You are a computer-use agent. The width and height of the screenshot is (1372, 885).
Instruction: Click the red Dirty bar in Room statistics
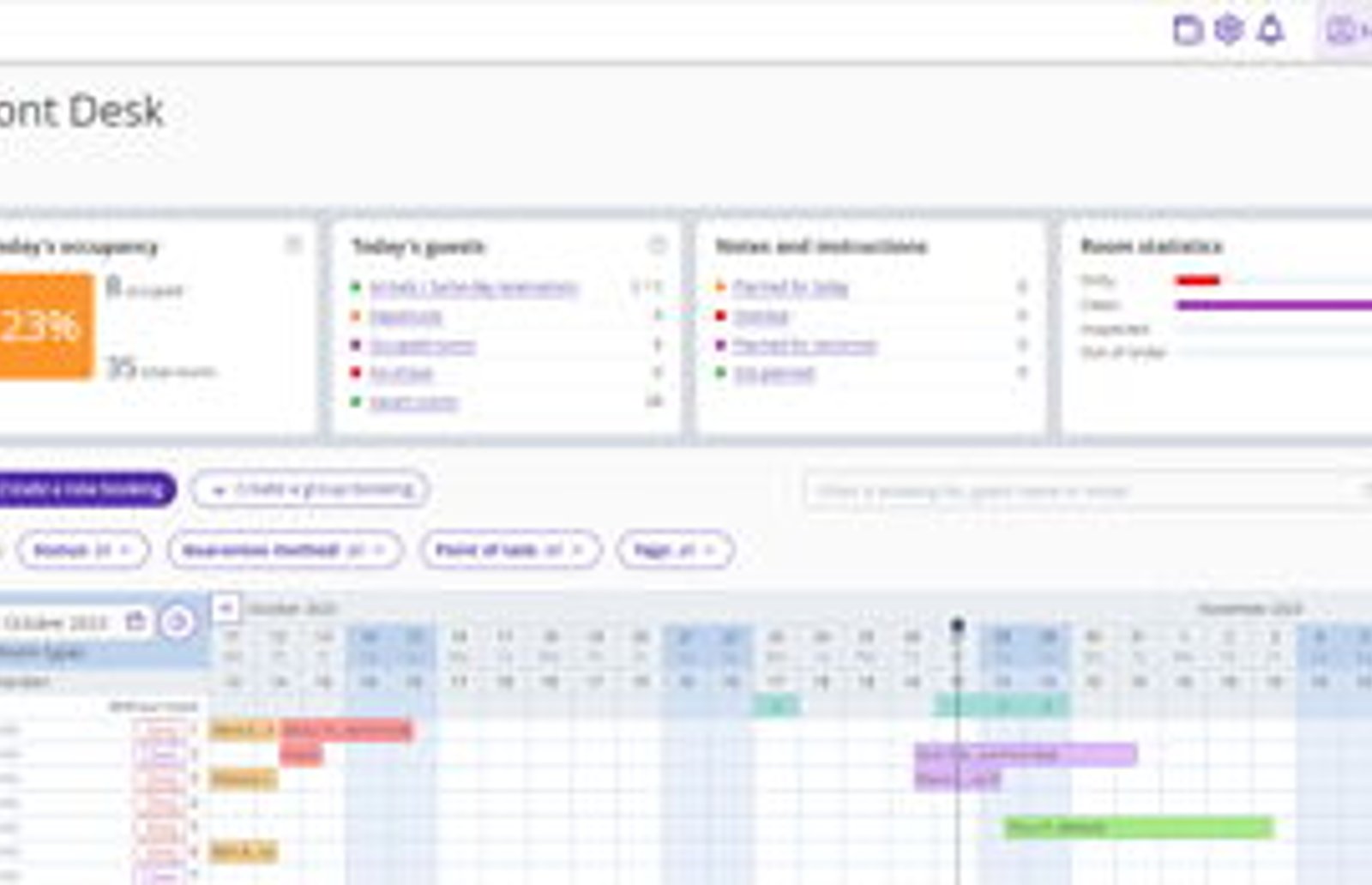pos(1198,280)
